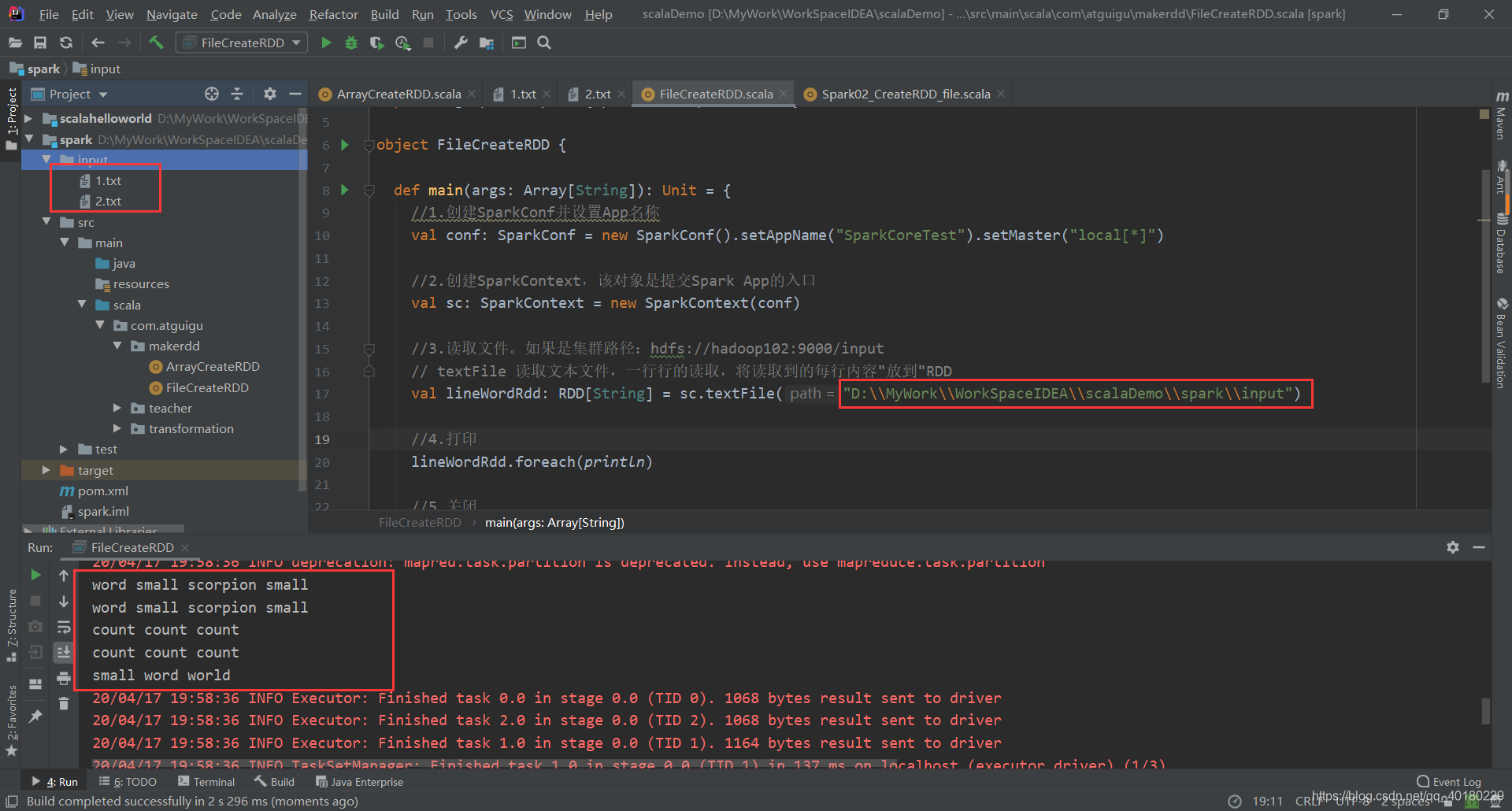Click run gutter icon beside object FileCreateRDD

[x=345, y=145]
